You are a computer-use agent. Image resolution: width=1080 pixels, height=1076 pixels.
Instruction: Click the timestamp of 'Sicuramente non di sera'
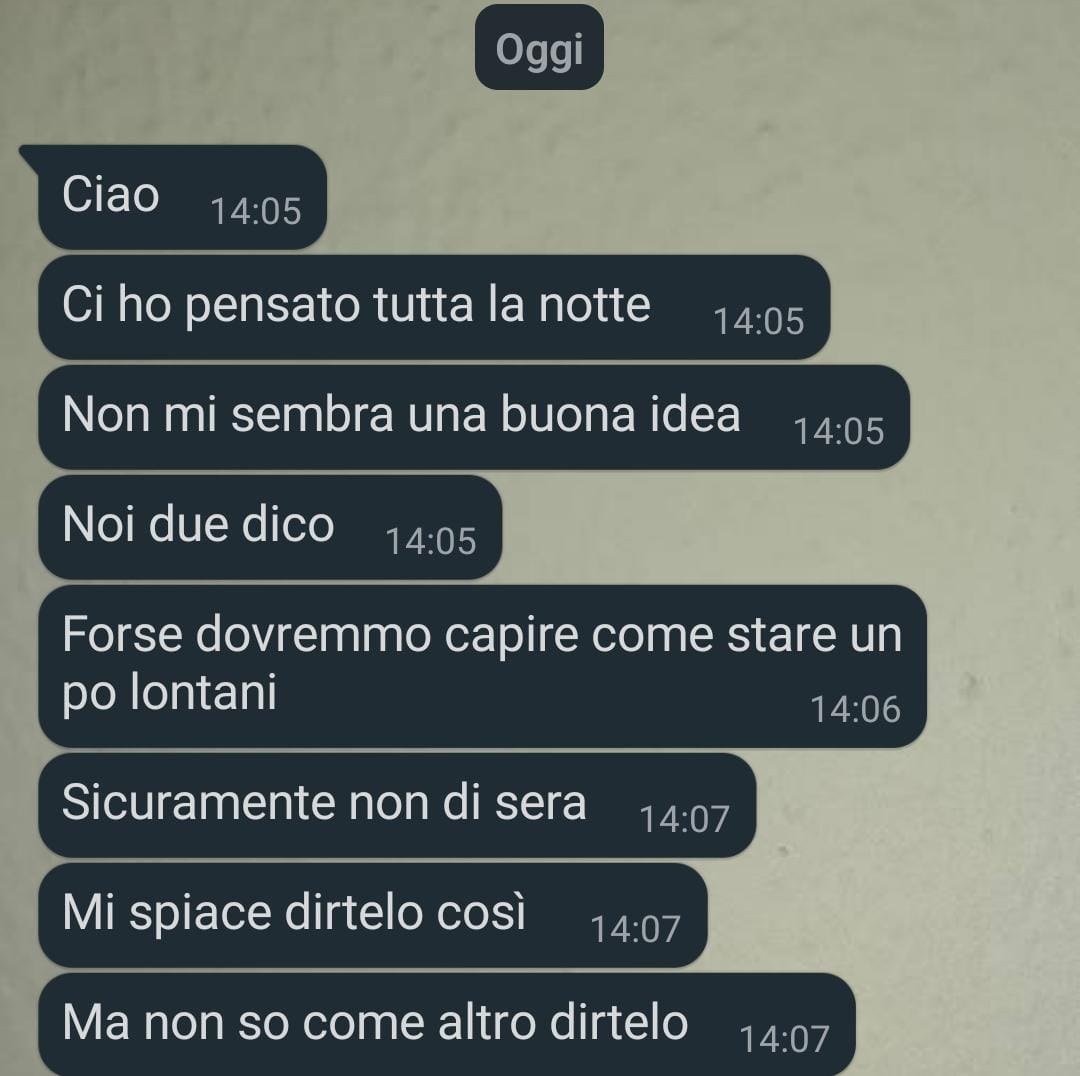(x=685, y=820)
